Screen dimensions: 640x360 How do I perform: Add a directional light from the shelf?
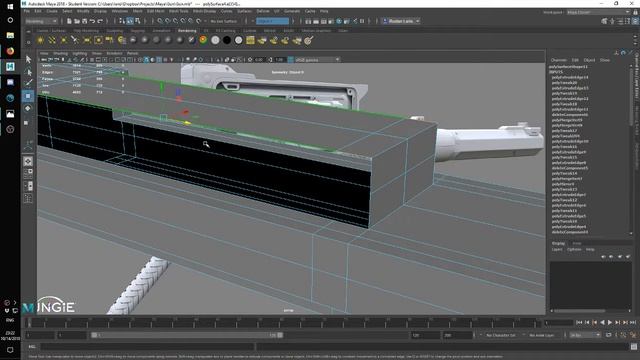pyautogui.click(x=52, y=40)
